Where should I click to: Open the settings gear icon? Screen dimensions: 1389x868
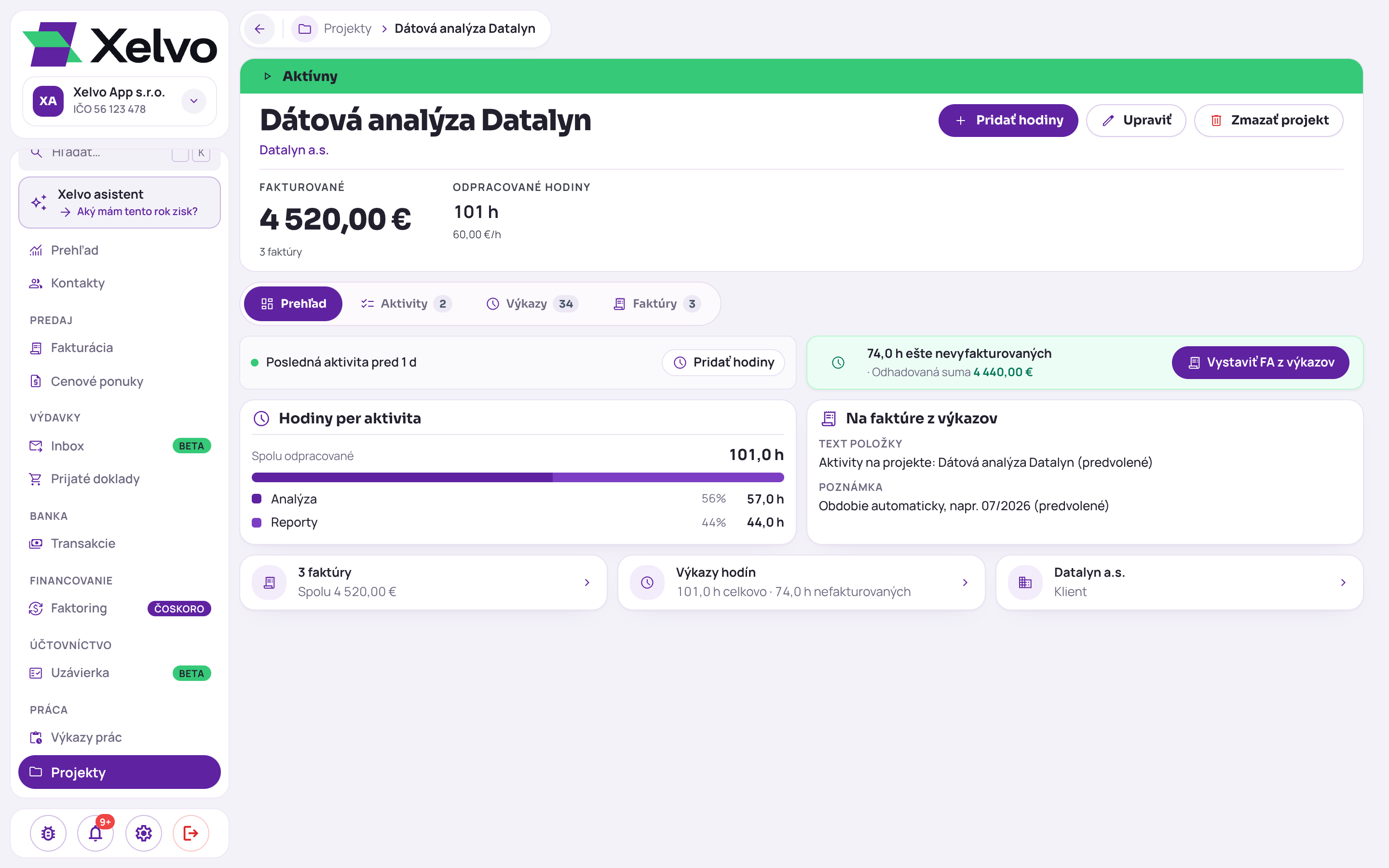tap(144, 833)
